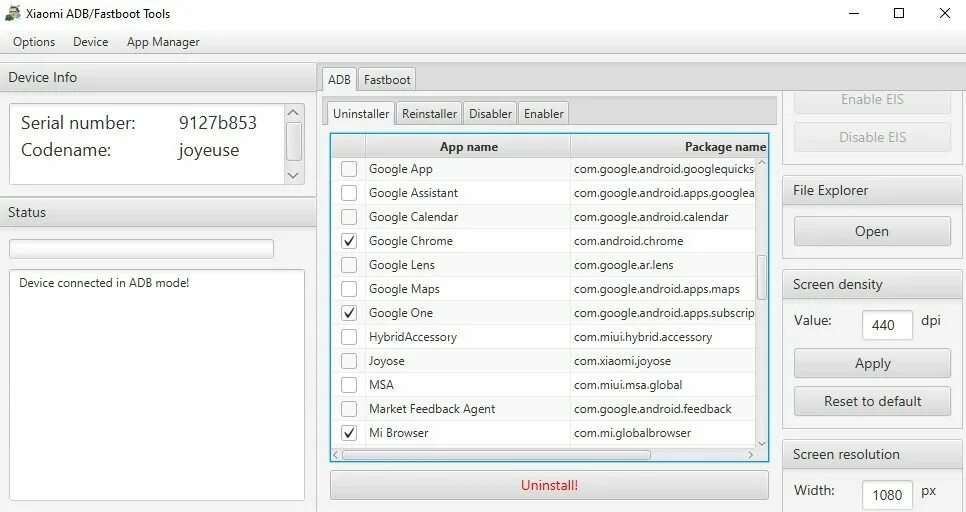The width and height of the screenshot is (966, 512).
Task: Click the screen density value field
Action: click(887, 325)
